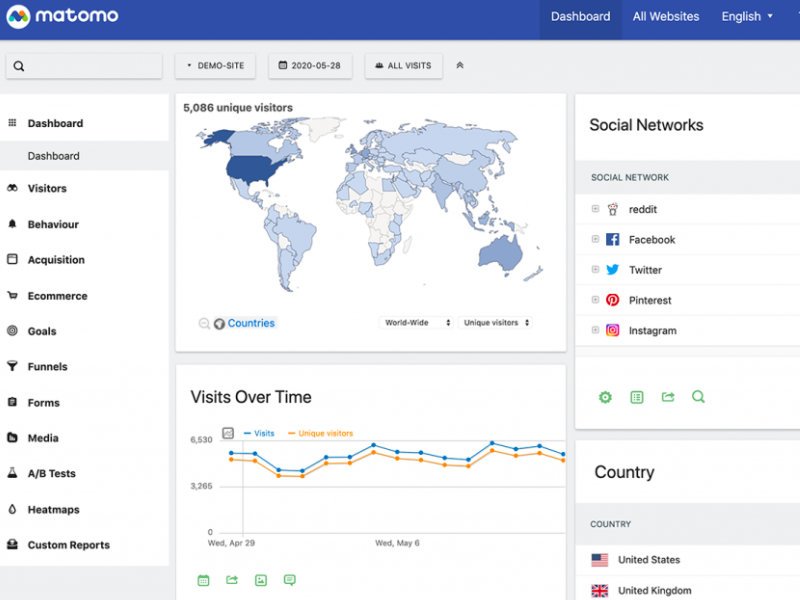
Task: Click the search magnifier icon
Action: (19, 66)
